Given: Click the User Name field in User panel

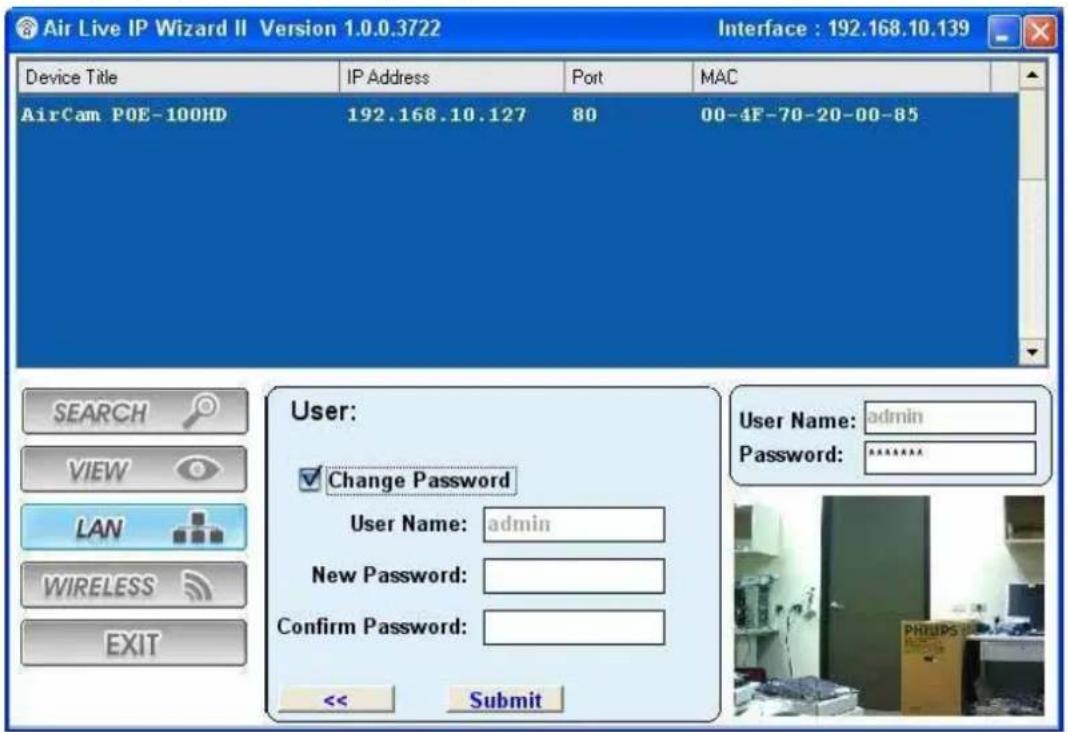Looking at the screenshot, I should point(574,524).
